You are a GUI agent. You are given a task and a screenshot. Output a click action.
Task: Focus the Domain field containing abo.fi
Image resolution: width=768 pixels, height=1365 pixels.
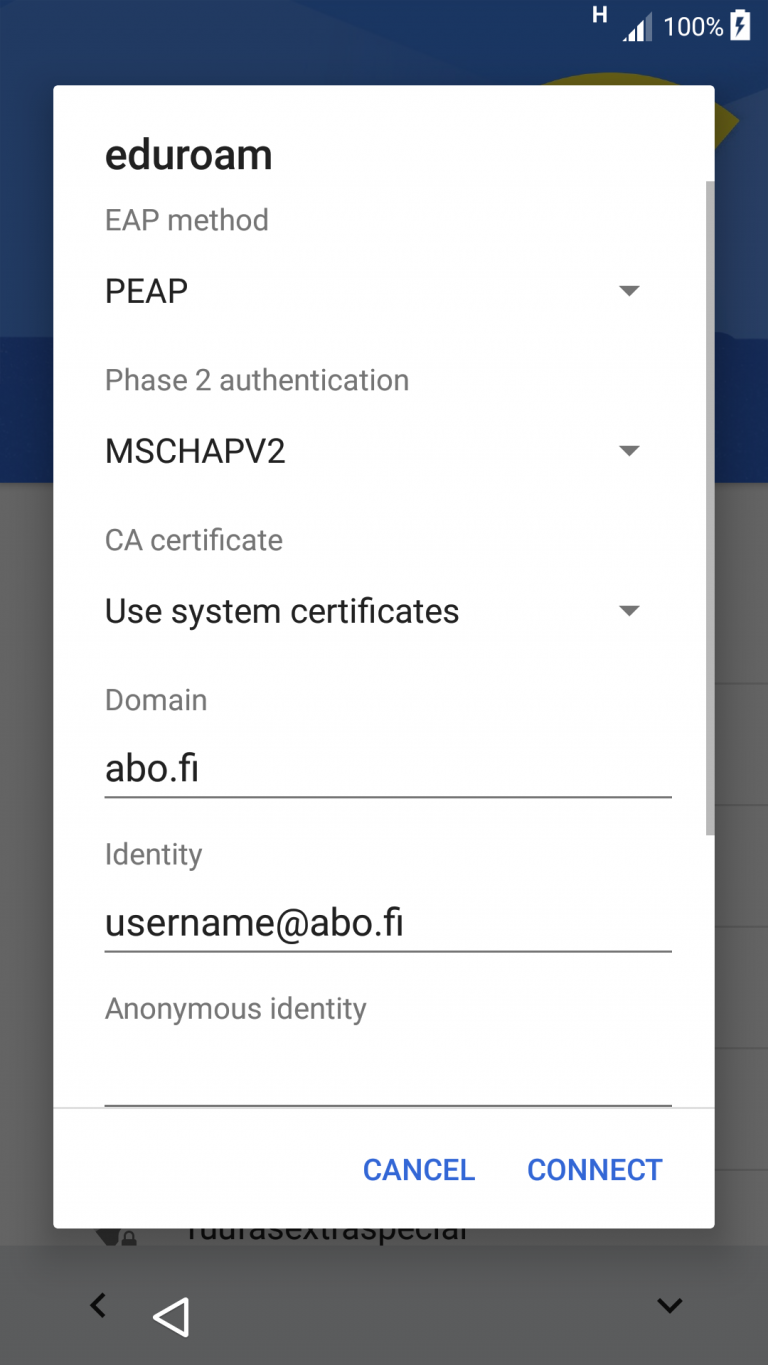[x=387, y=769]
